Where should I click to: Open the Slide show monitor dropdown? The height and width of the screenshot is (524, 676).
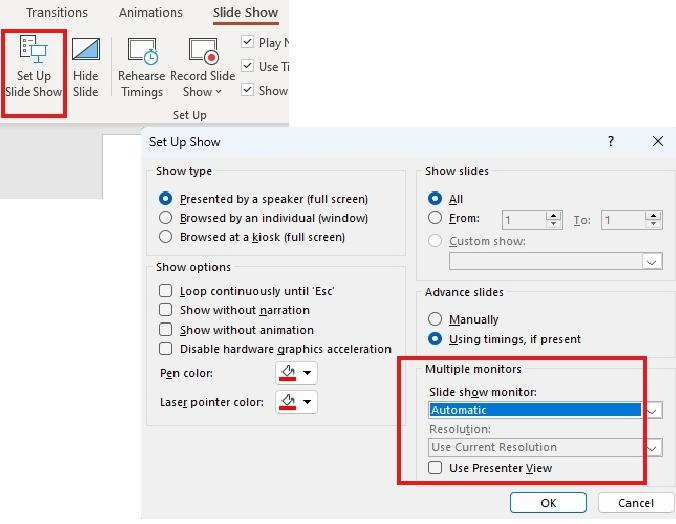click(x=653, y=410)
